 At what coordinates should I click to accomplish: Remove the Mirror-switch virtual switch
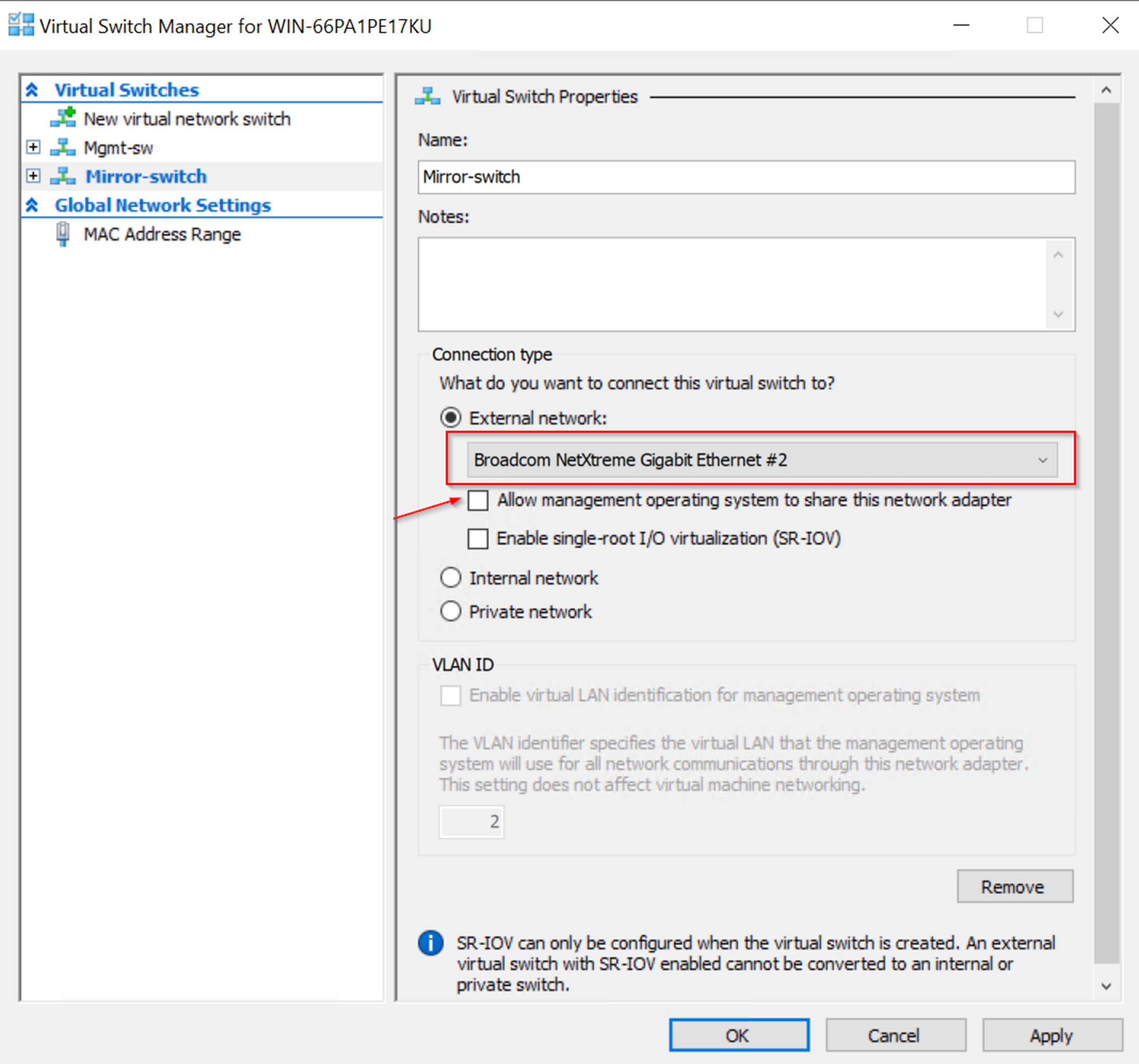(1014, 886)
